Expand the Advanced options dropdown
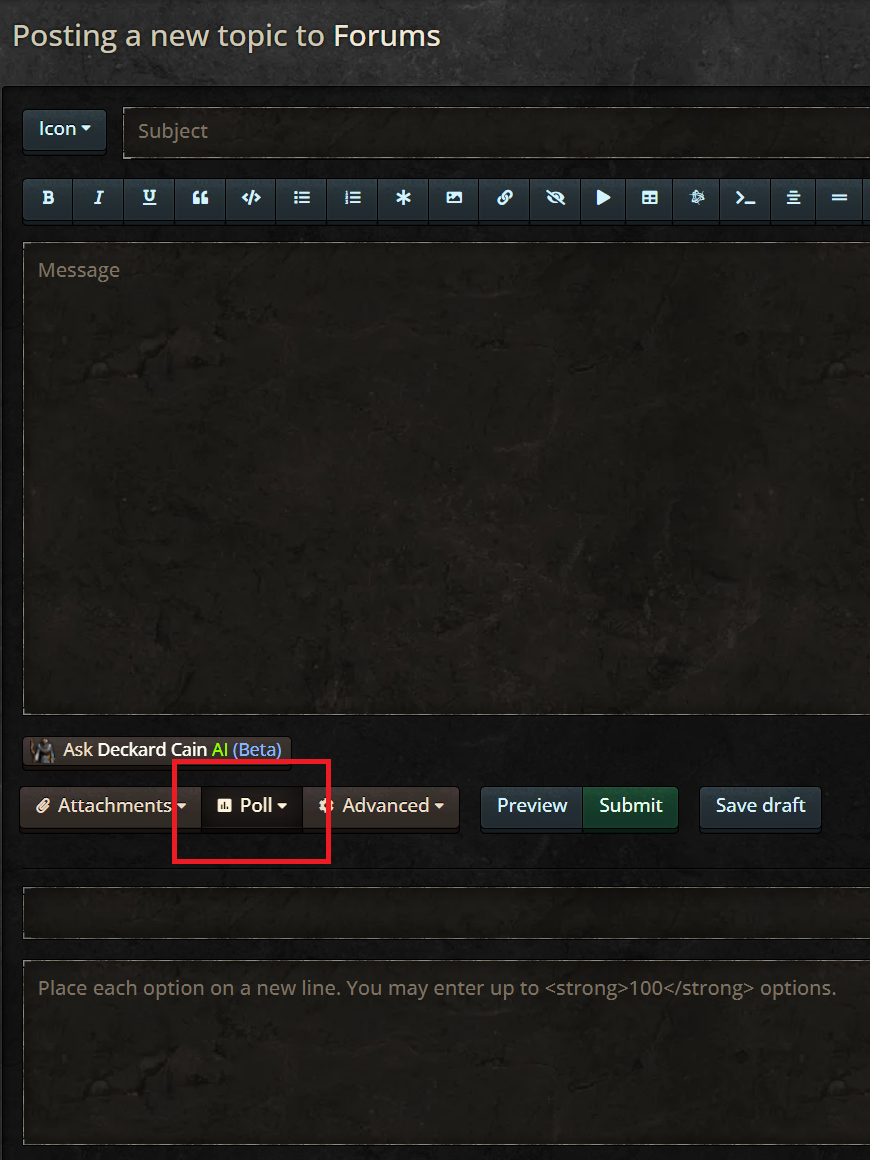 [x=381, y=806]
